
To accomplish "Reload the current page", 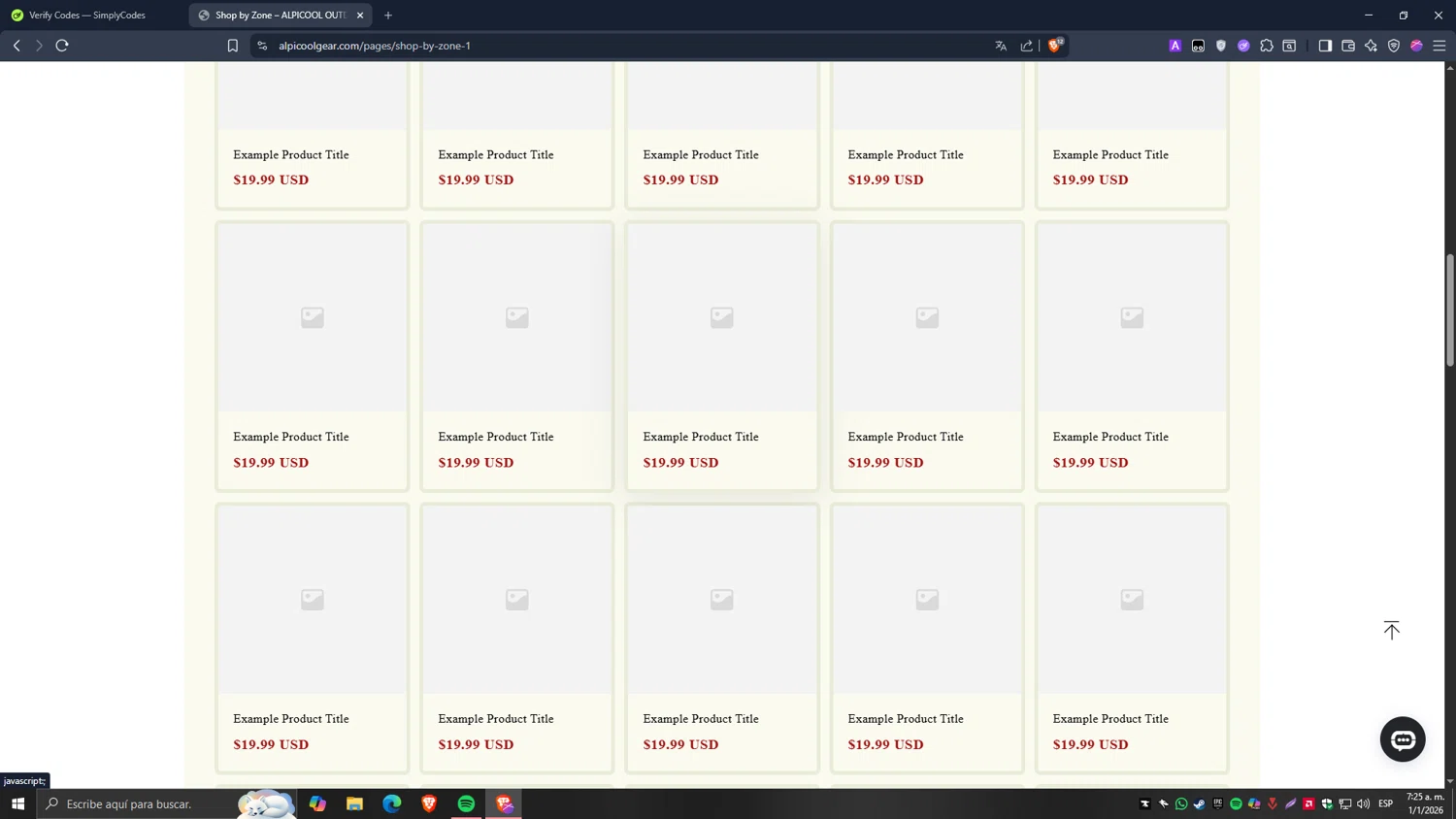I will [x=62, y=46].
